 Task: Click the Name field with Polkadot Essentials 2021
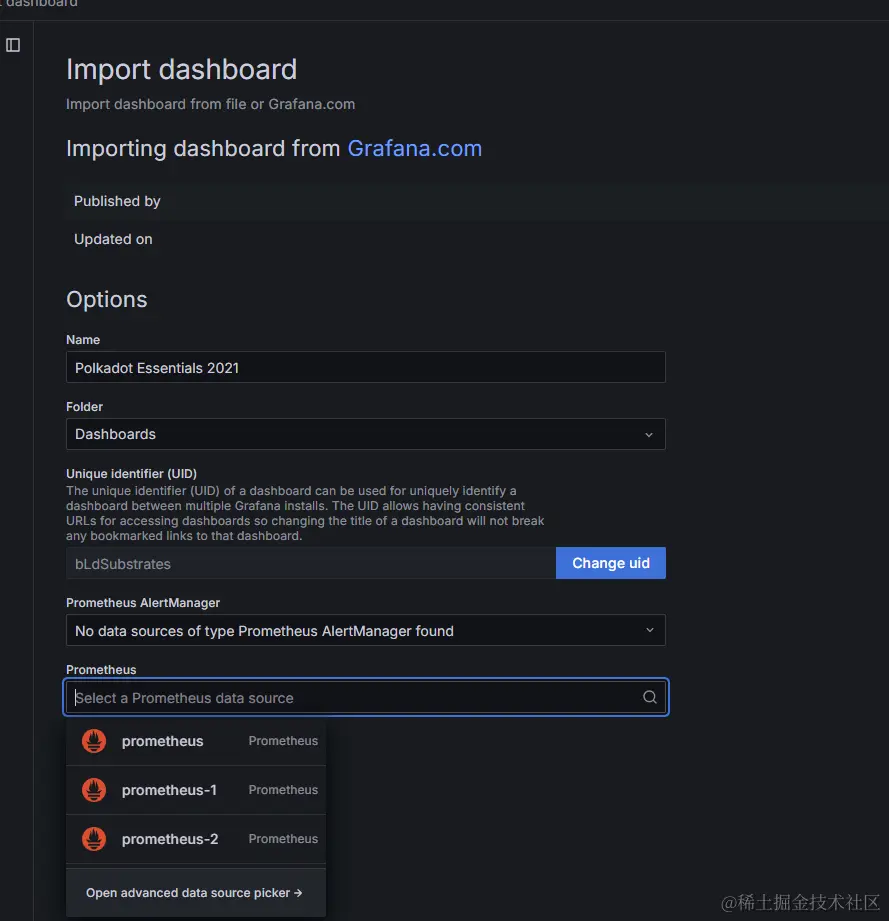[366, 368]
